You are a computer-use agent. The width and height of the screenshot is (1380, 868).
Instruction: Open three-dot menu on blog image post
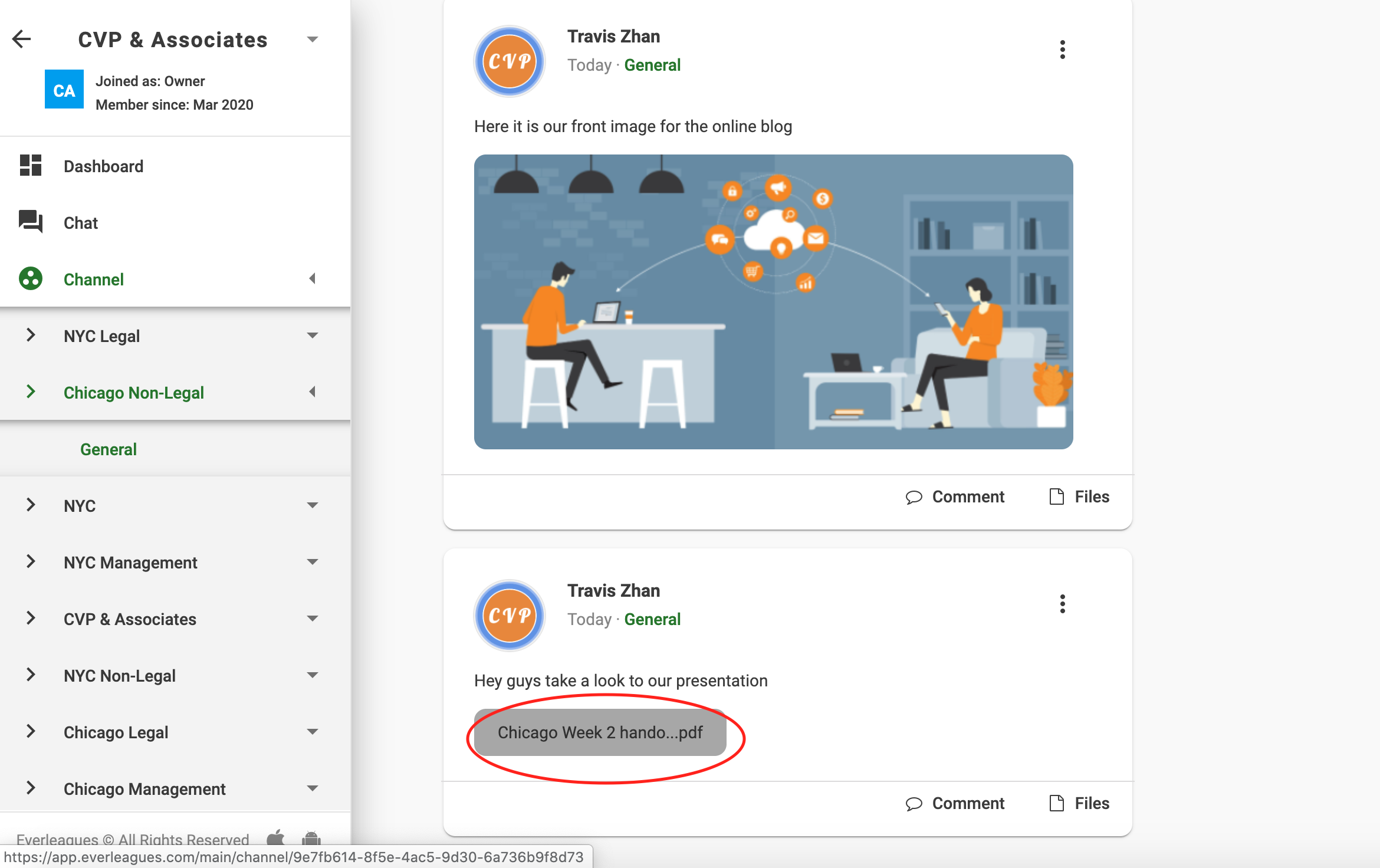pos(1062,50)
